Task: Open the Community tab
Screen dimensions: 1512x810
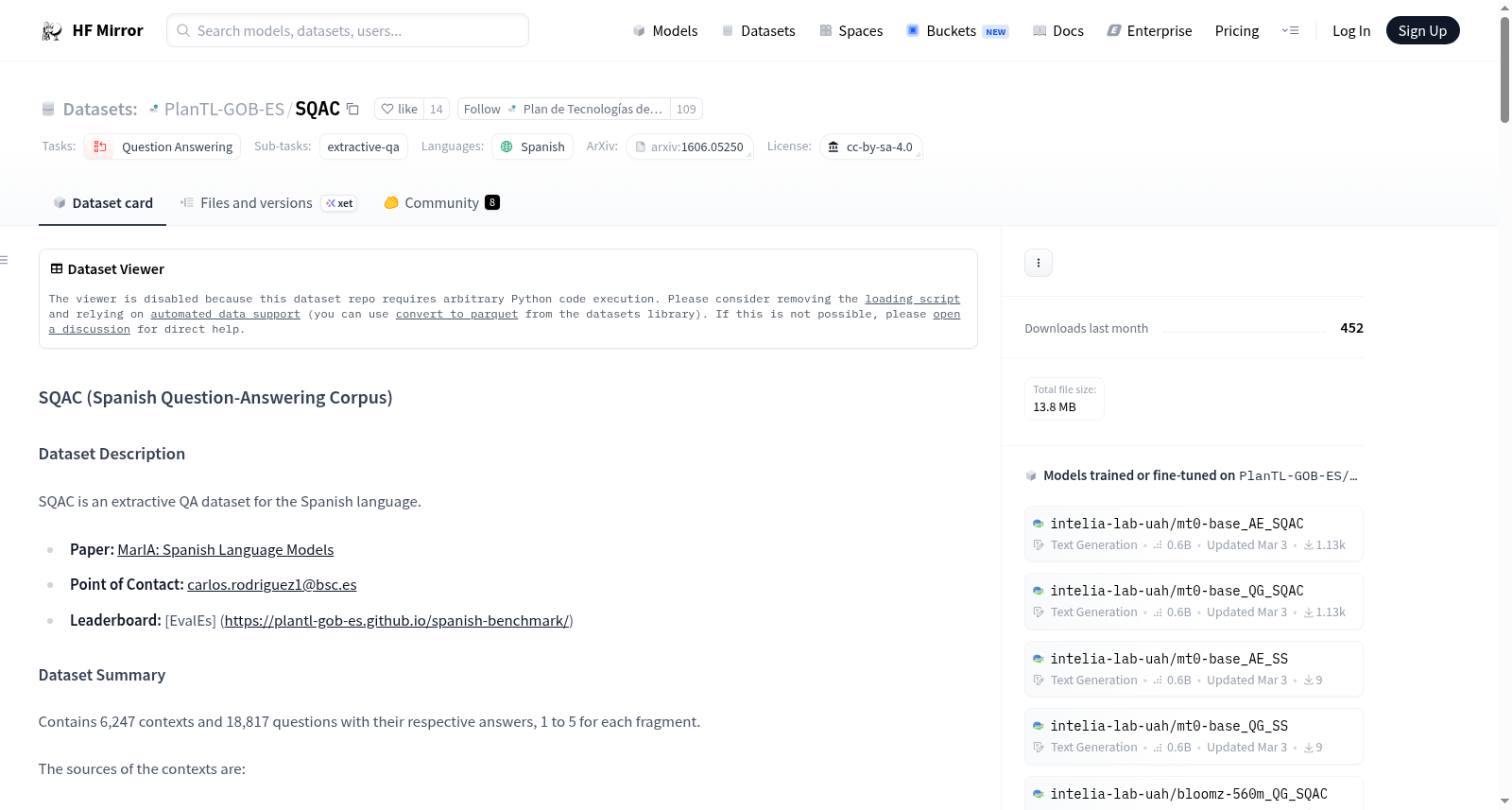Action: click(x=441, y=203)
